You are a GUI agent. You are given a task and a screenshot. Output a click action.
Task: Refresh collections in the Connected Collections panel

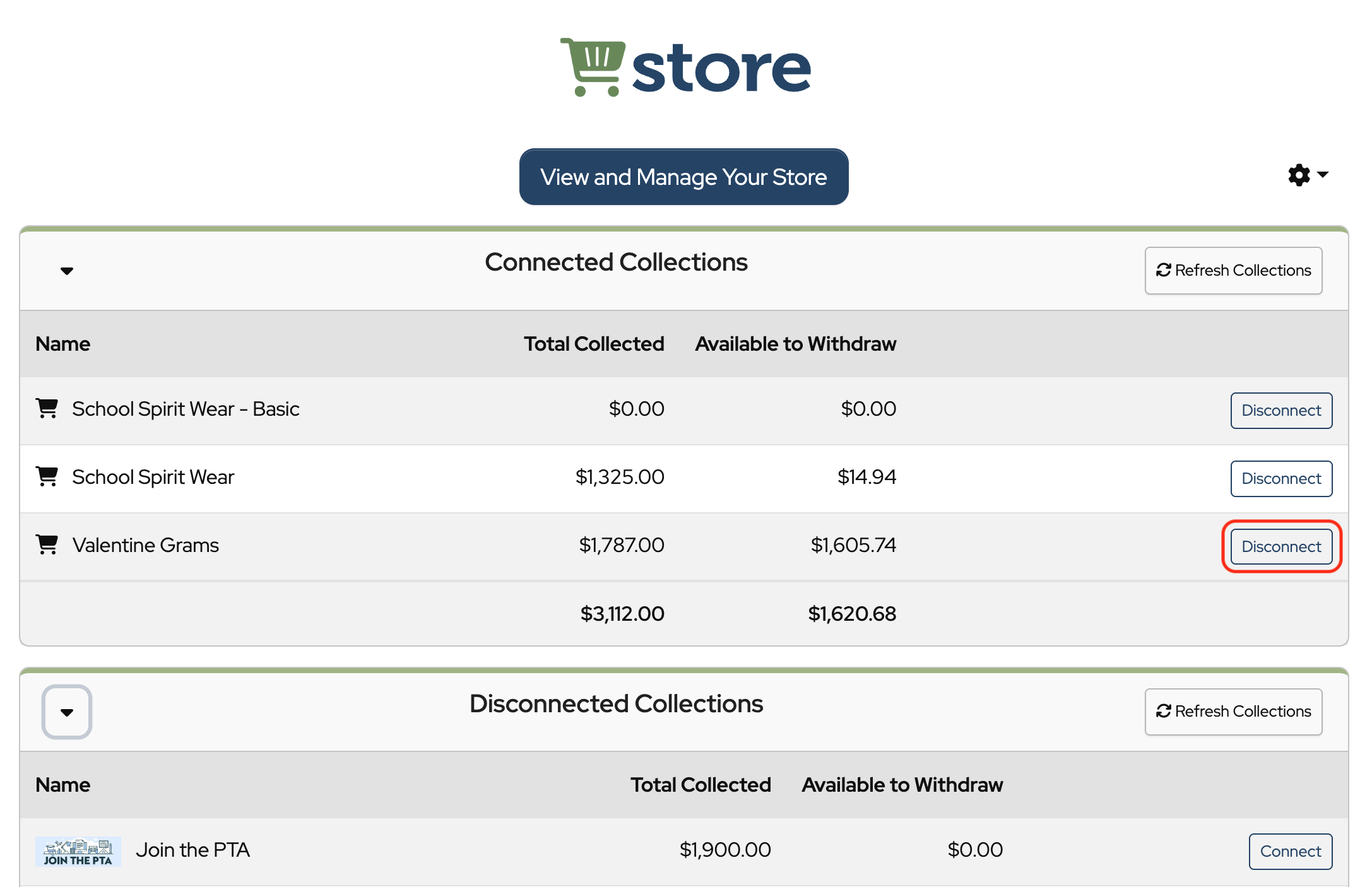point(1233,271)
